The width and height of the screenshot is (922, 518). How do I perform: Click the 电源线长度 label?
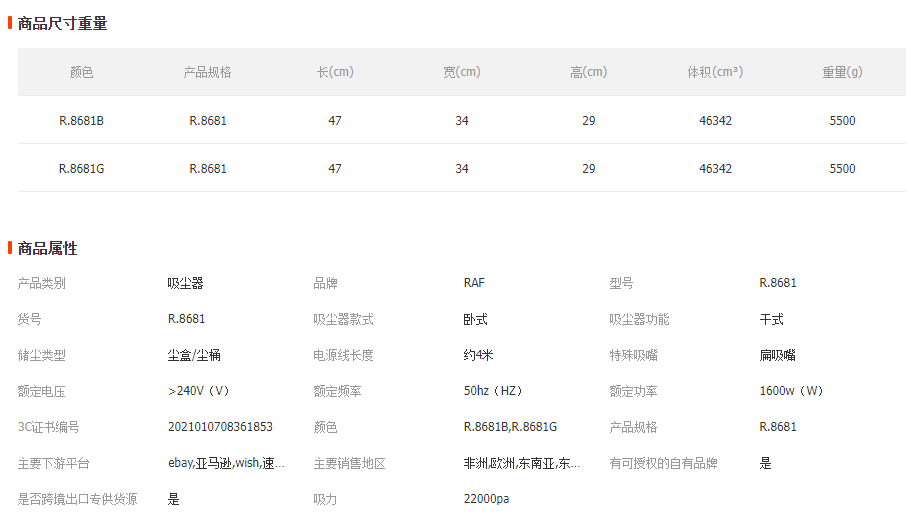(343, 355)
